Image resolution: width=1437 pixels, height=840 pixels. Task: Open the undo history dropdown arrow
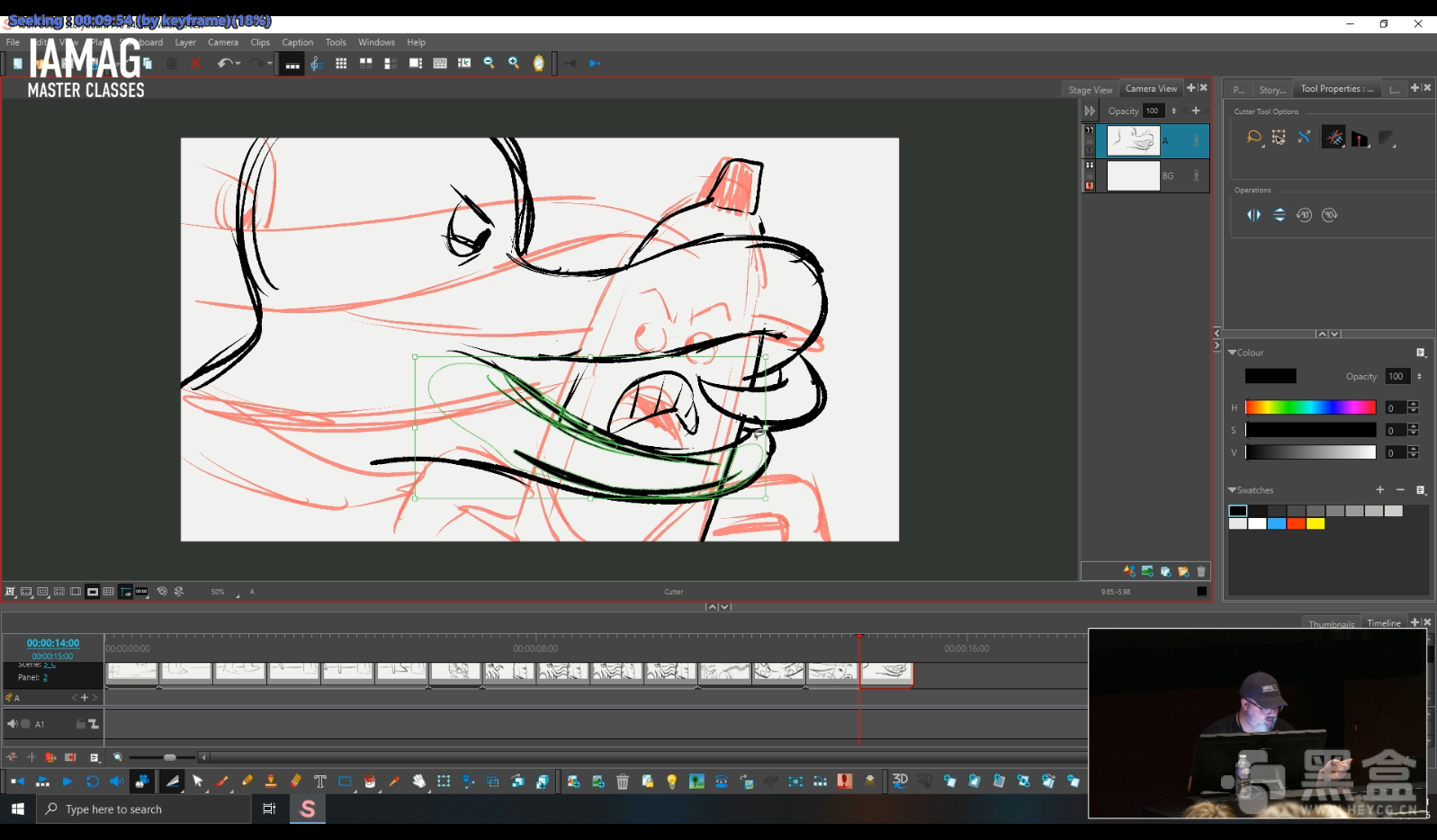coord(238,63)
